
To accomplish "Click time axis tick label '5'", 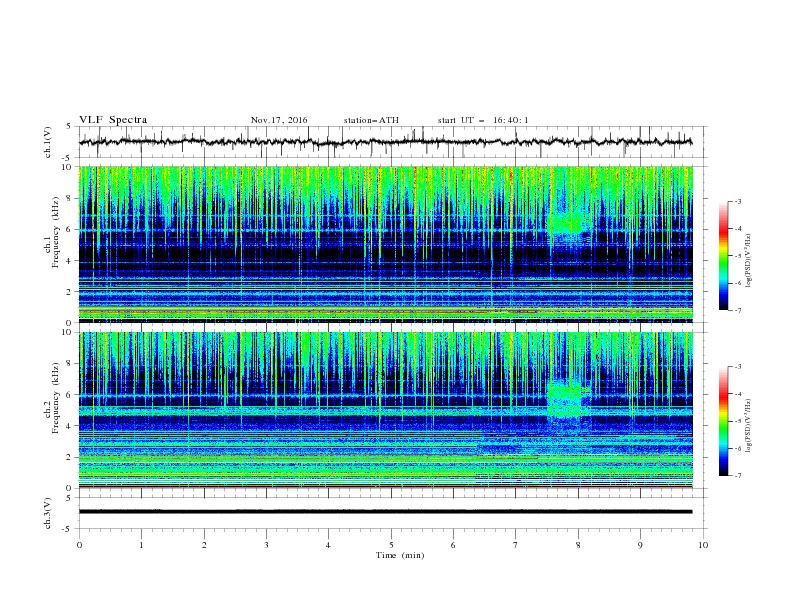I will coord(391,545).
